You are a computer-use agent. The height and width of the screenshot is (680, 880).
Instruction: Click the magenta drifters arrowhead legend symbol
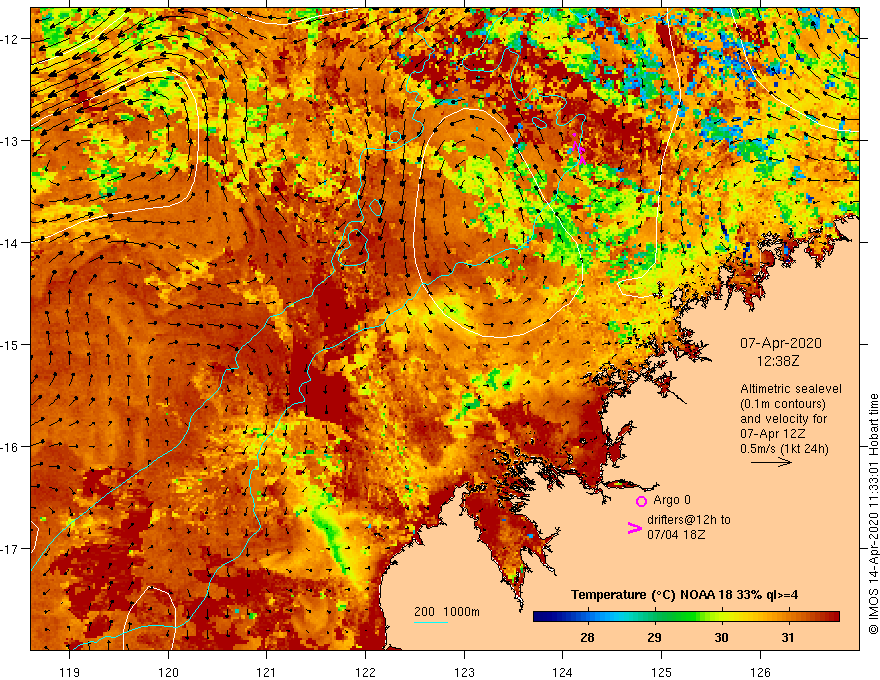click(634, 528)
